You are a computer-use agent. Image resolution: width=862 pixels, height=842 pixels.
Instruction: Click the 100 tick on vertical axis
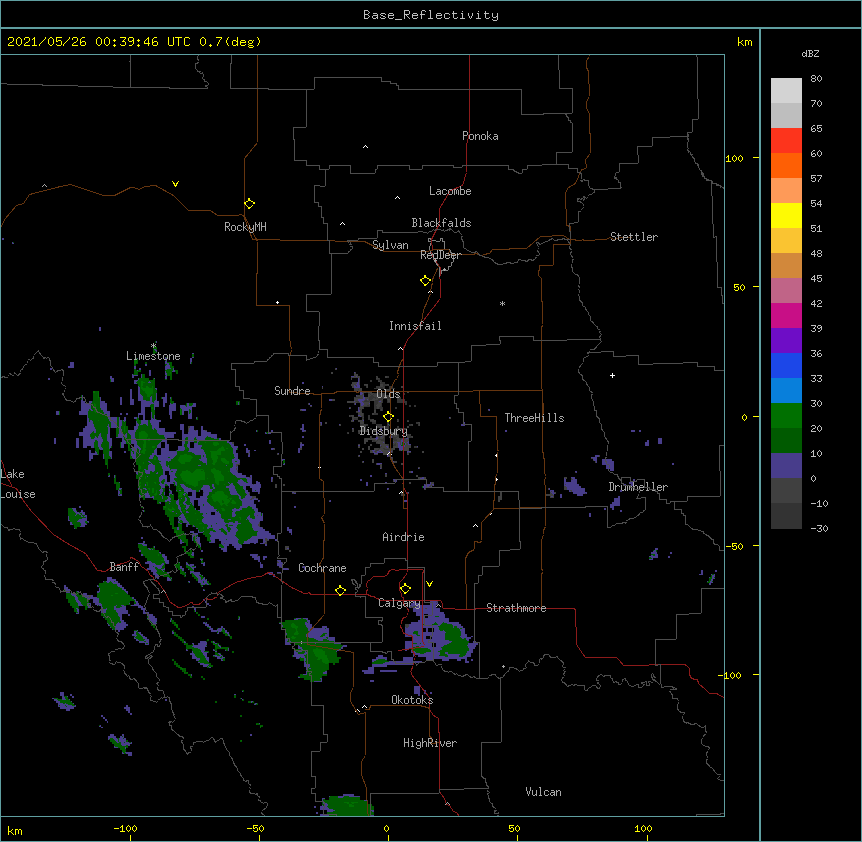coord(734,158)
